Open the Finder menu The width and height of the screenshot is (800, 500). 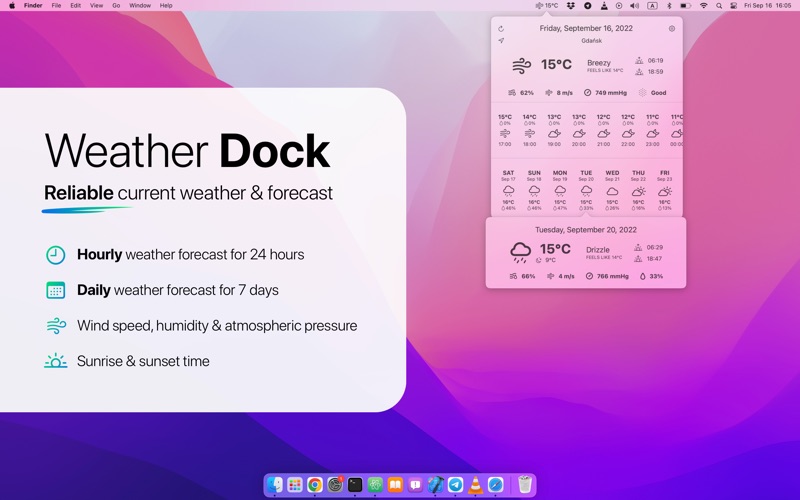[x=33, y=6]
